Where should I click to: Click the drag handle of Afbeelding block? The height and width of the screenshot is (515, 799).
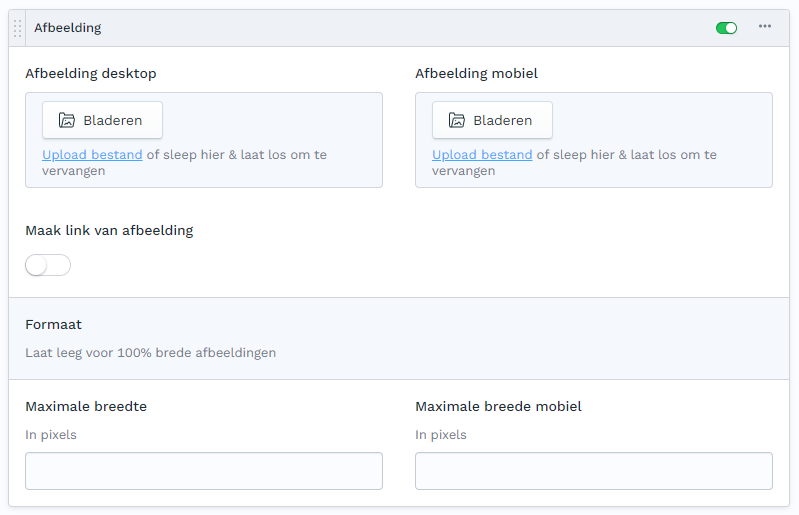click(x=17, y=28)
